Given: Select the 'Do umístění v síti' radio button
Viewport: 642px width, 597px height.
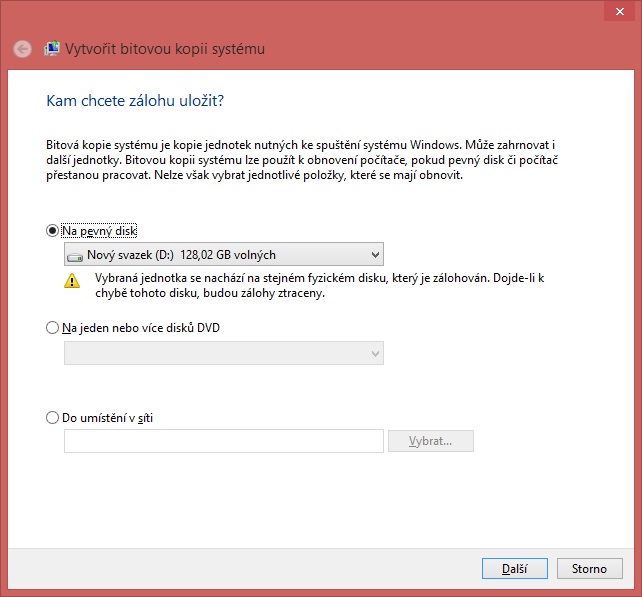Looking at the screenshot, I should (x=53, y=417).
